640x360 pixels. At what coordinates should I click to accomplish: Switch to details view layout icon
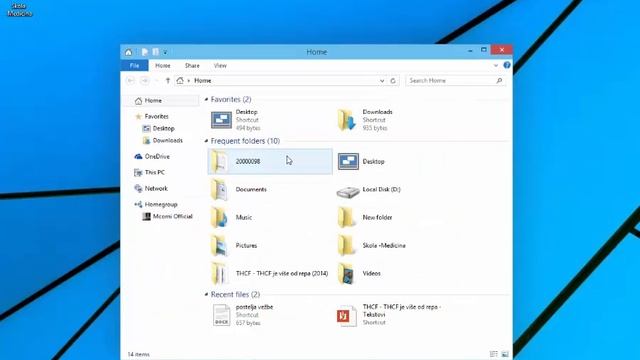coord(493,354)
